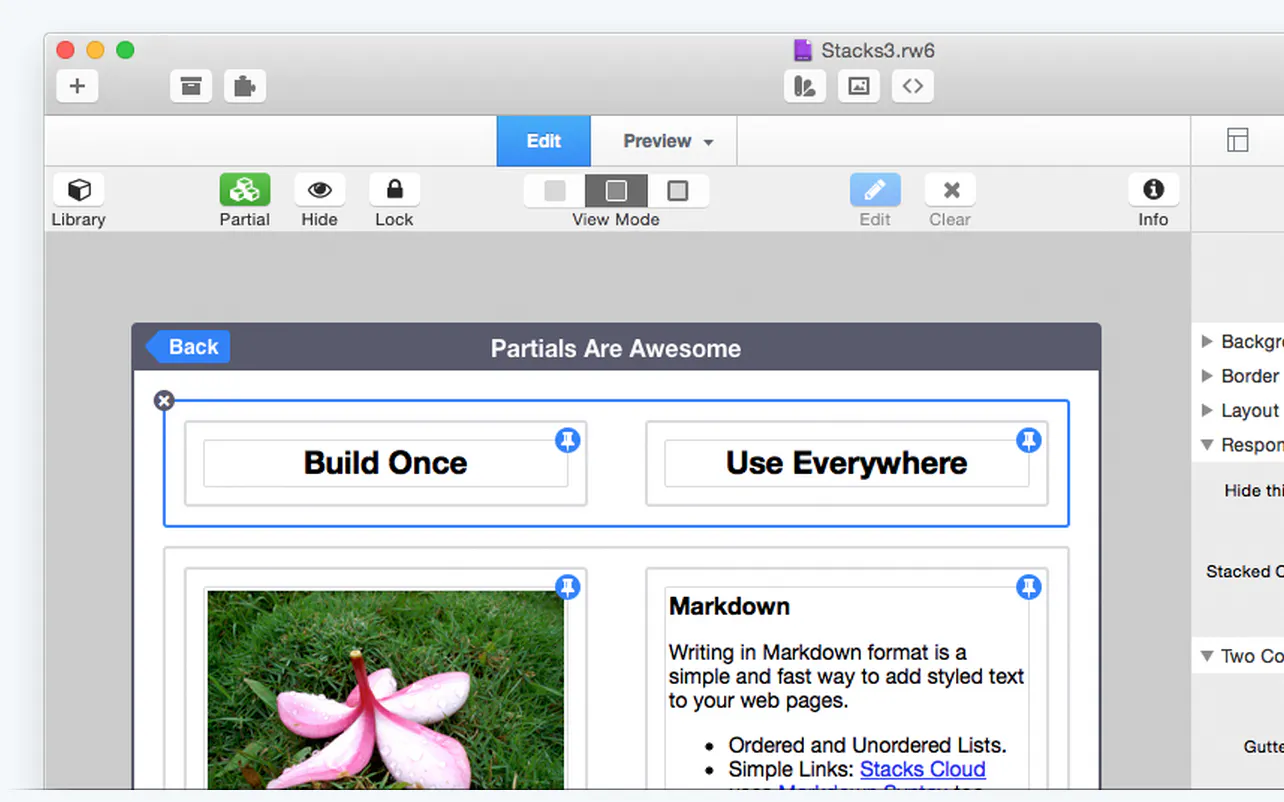
Task: Open the Stacks Cloud link
Action: coord(923,769)
